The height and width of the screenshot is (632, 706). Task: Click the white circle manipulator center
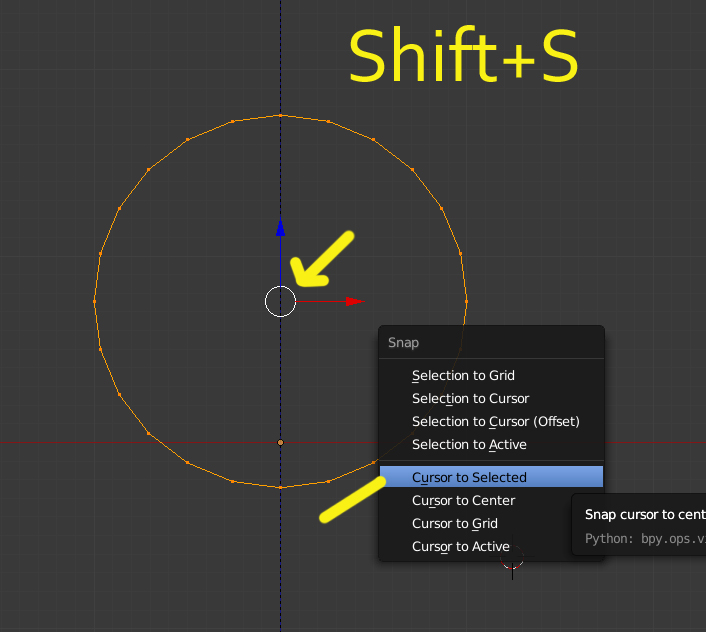pyautogui.click(x=281, y=302)
